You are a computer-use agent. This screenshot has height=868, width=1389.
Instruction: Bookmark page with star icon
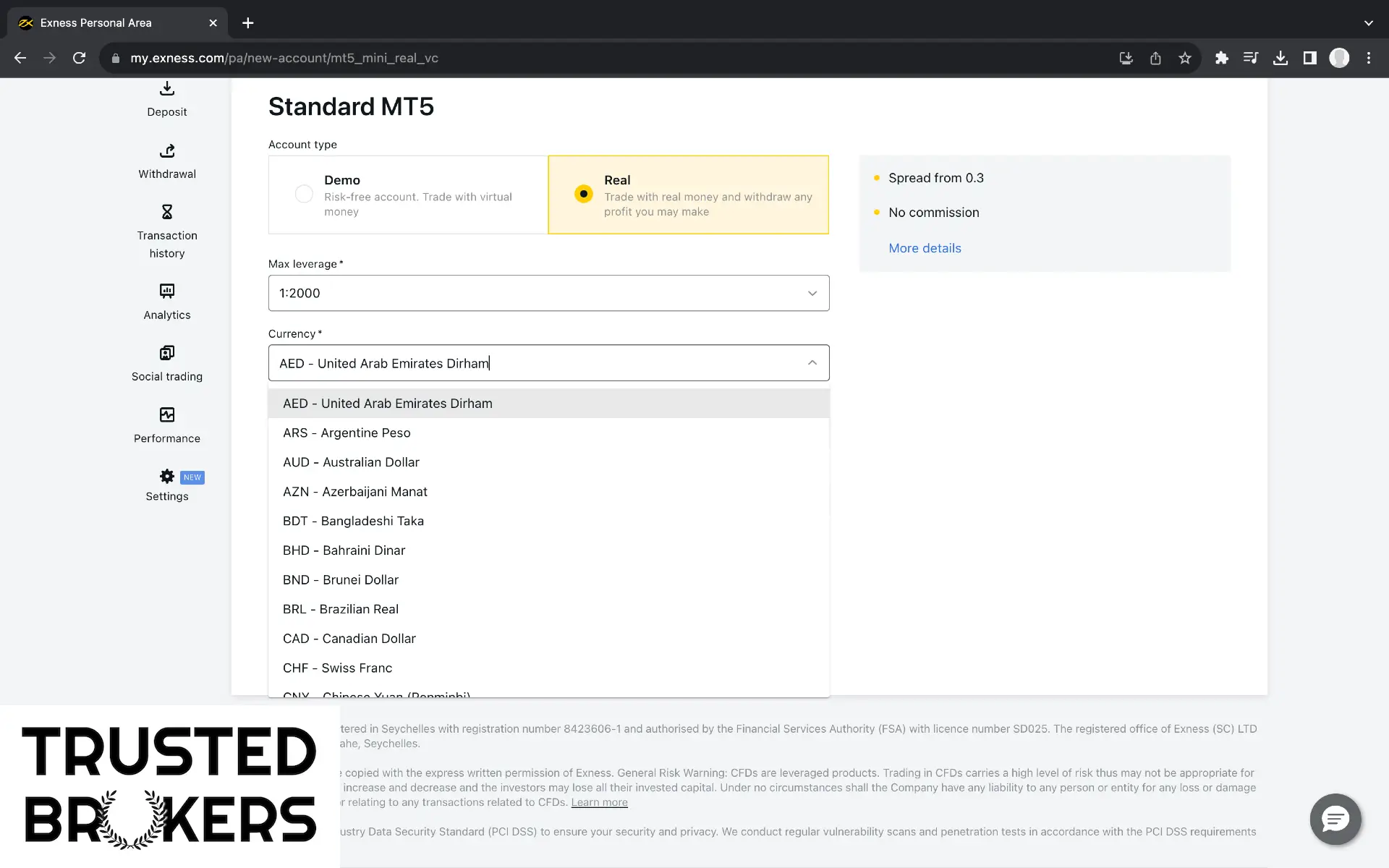pyautogui.click(x=1184, y=58)
